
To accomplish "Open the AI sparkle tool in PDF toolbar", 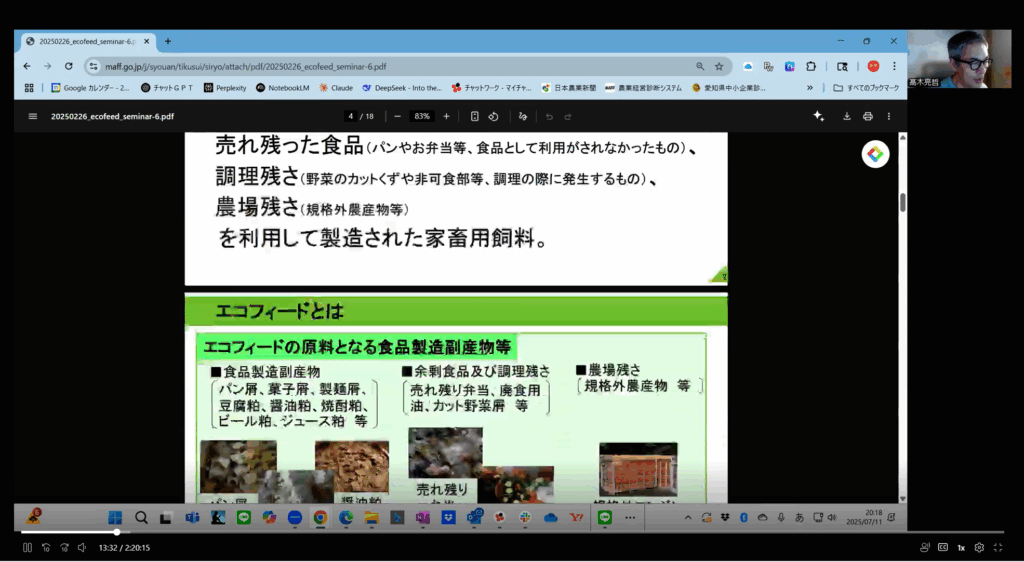I will coord(818,116).
